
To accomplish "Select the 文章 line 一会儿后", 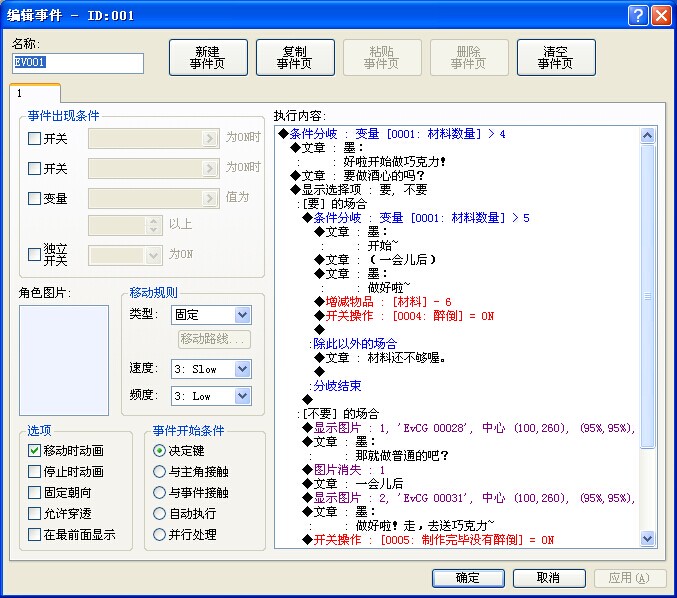I will point(353,484).
